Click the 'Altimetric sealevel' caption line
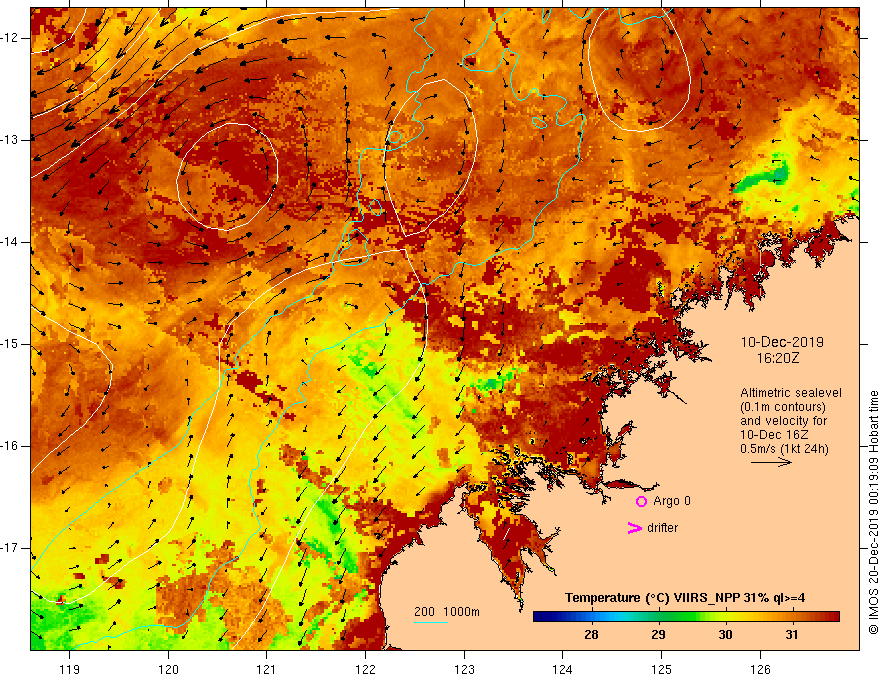880x680 pixels. click(791, 393)
